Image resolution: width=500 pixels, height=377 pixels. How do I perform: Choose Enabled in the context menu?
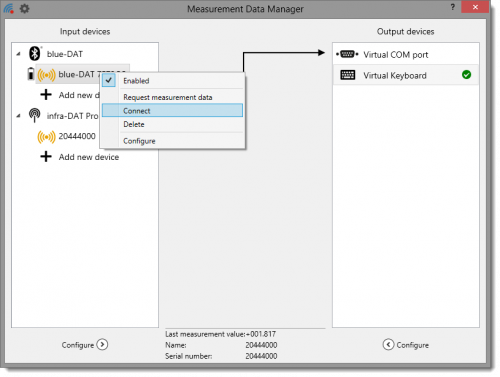[x=173, y=81]
